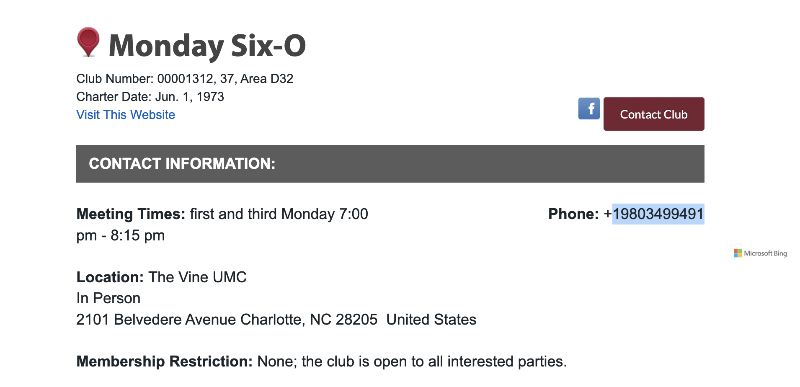Click the highlighted phone number 19803499491
The image size is (800, 387).
point(658,214)
